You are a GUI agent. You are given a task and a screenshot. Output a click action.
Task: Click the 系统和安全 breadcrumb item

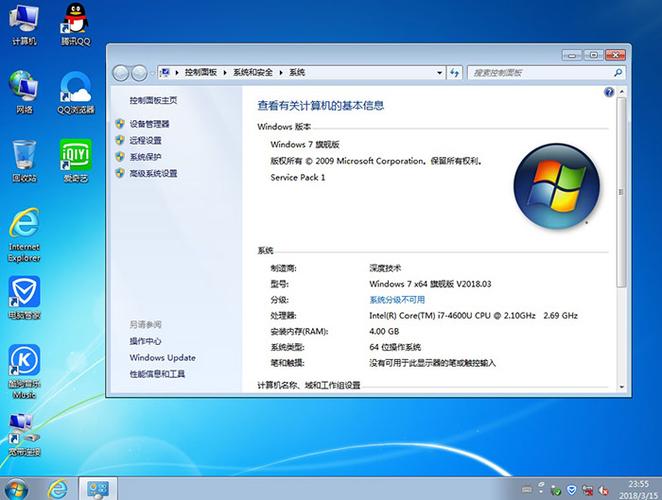tap(254, 73)
